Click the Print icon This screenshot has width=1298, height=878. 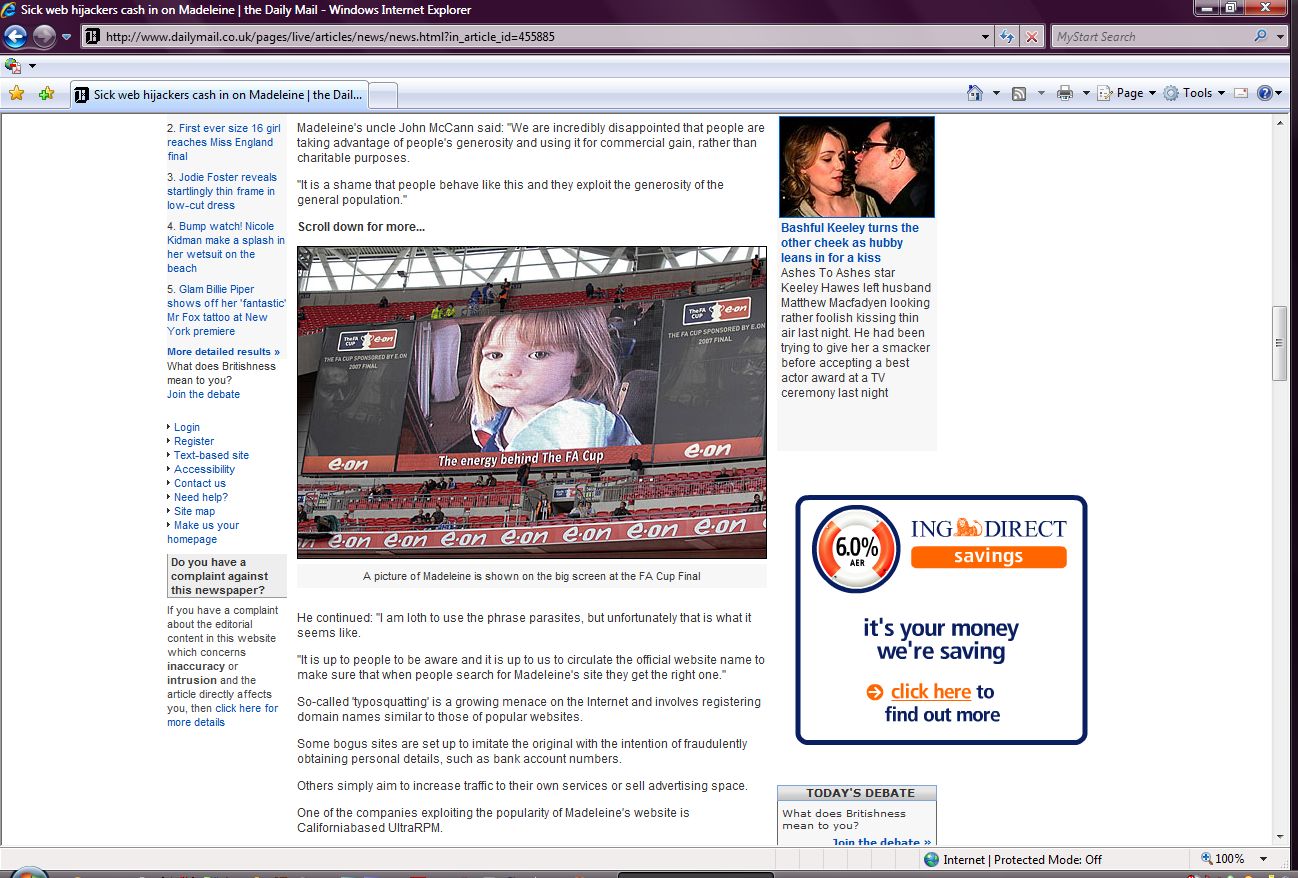[1065, 93]
